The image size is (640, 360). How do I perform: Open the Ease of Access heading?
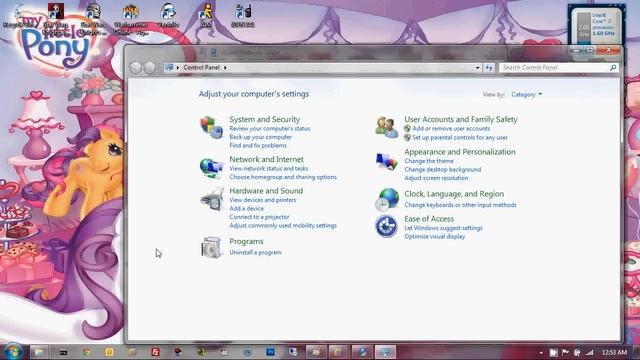coord(429,219)
